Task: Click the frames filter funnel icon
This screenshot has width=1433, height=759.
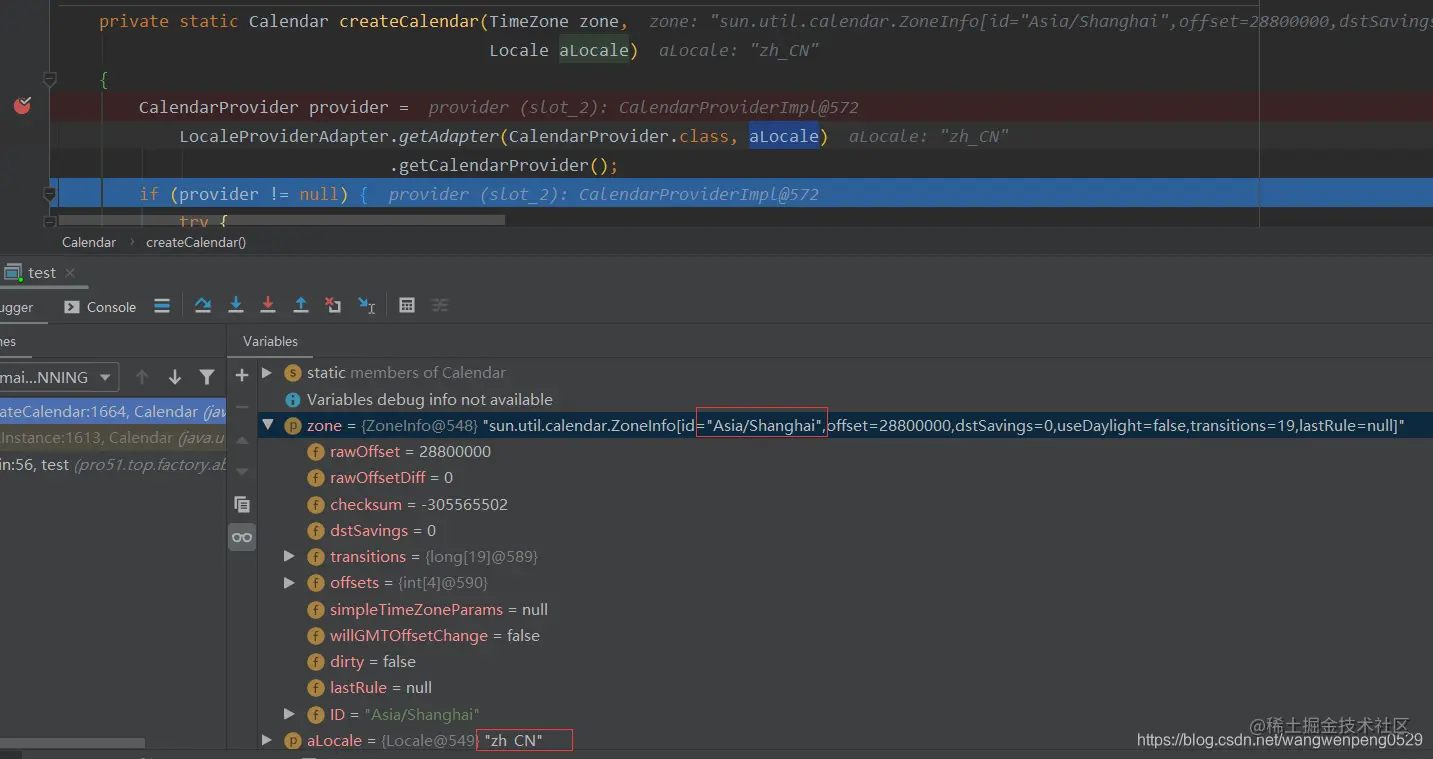Action: tap(207, 377)
